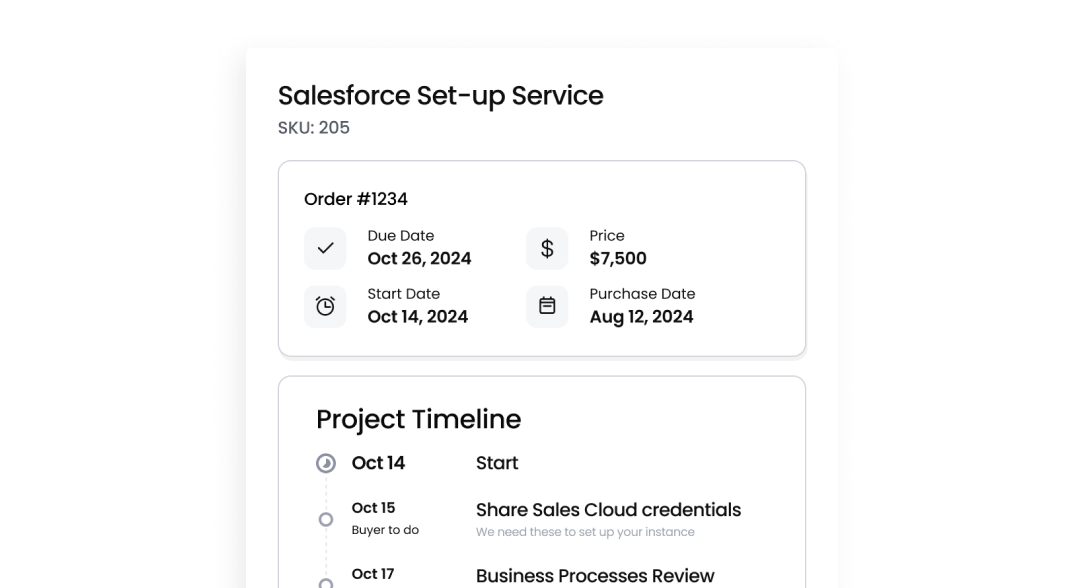Select the Oct 15 timeline circle marker
Screen dimensions: 1084x588
pos(326,519)
